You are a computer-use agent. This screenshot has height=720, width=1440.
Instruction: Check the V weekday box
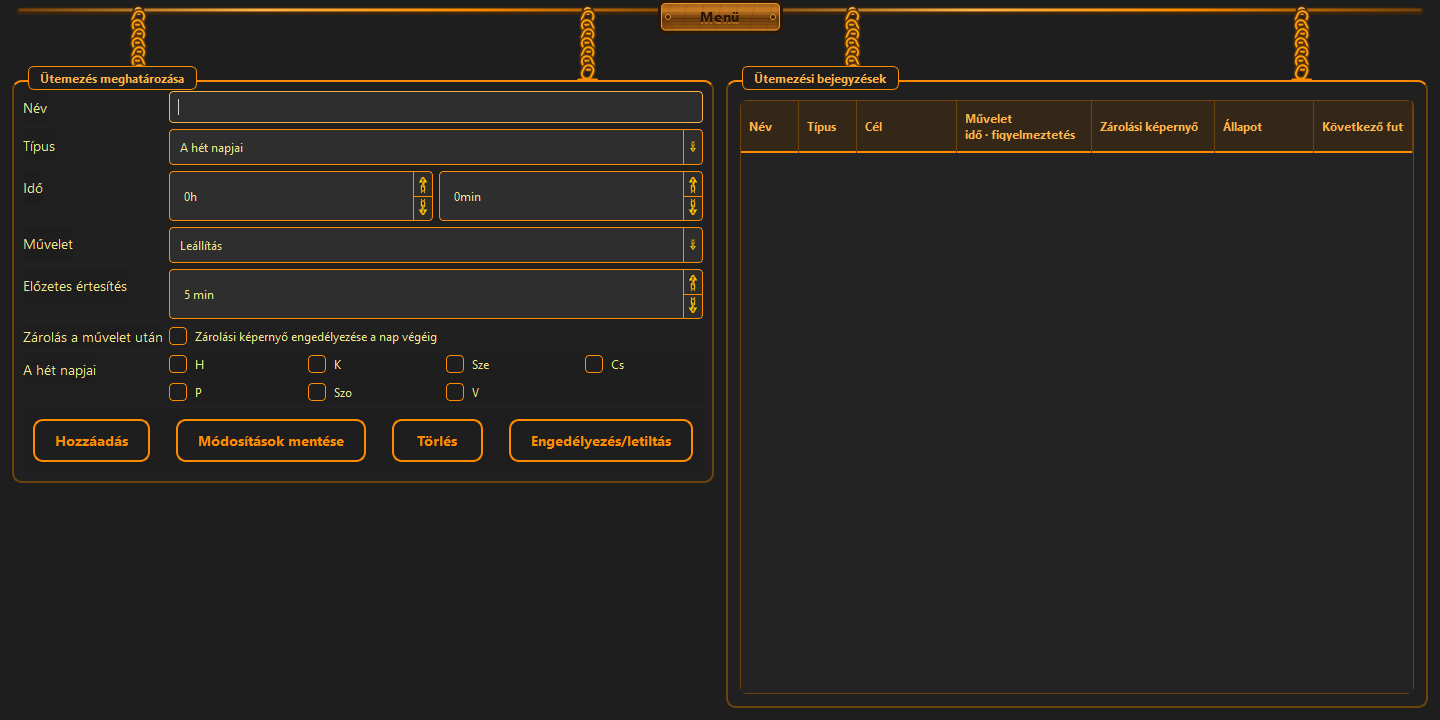pyautogui.click(x=455, y=392)
